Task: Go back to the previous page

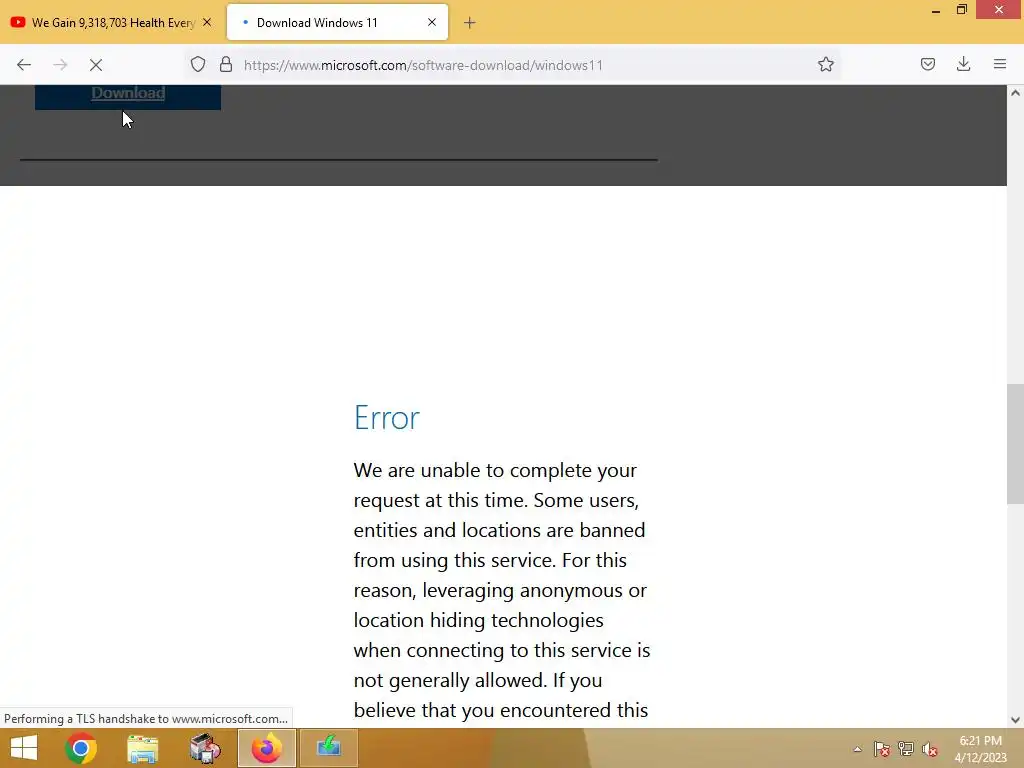Action: (x=24, y=65)
